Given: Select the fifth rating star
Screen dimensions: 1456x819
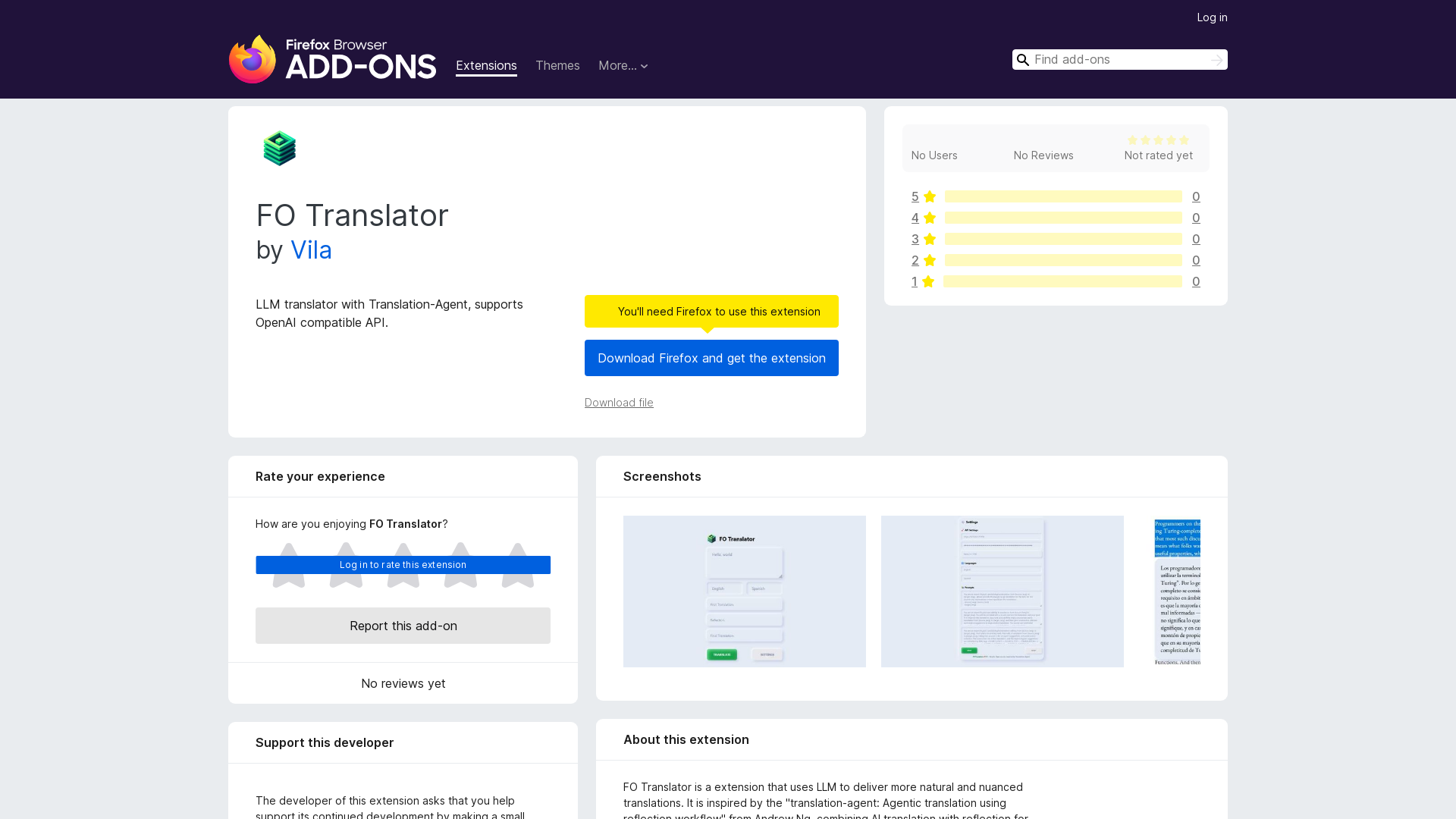Looking at the screenshot, I should coord(518,565).
